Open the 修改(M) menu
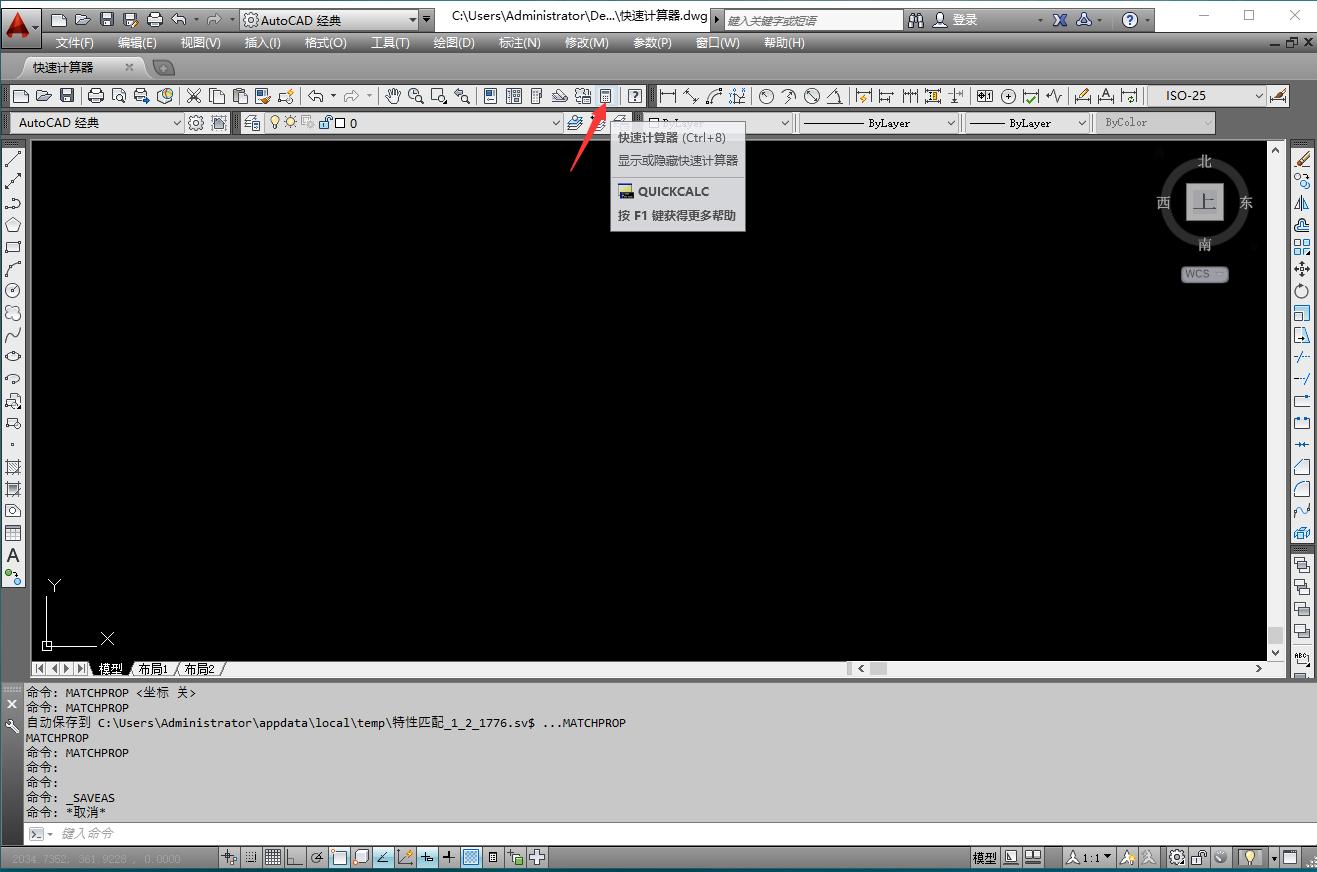1317x872 pixels. point(586,42)
